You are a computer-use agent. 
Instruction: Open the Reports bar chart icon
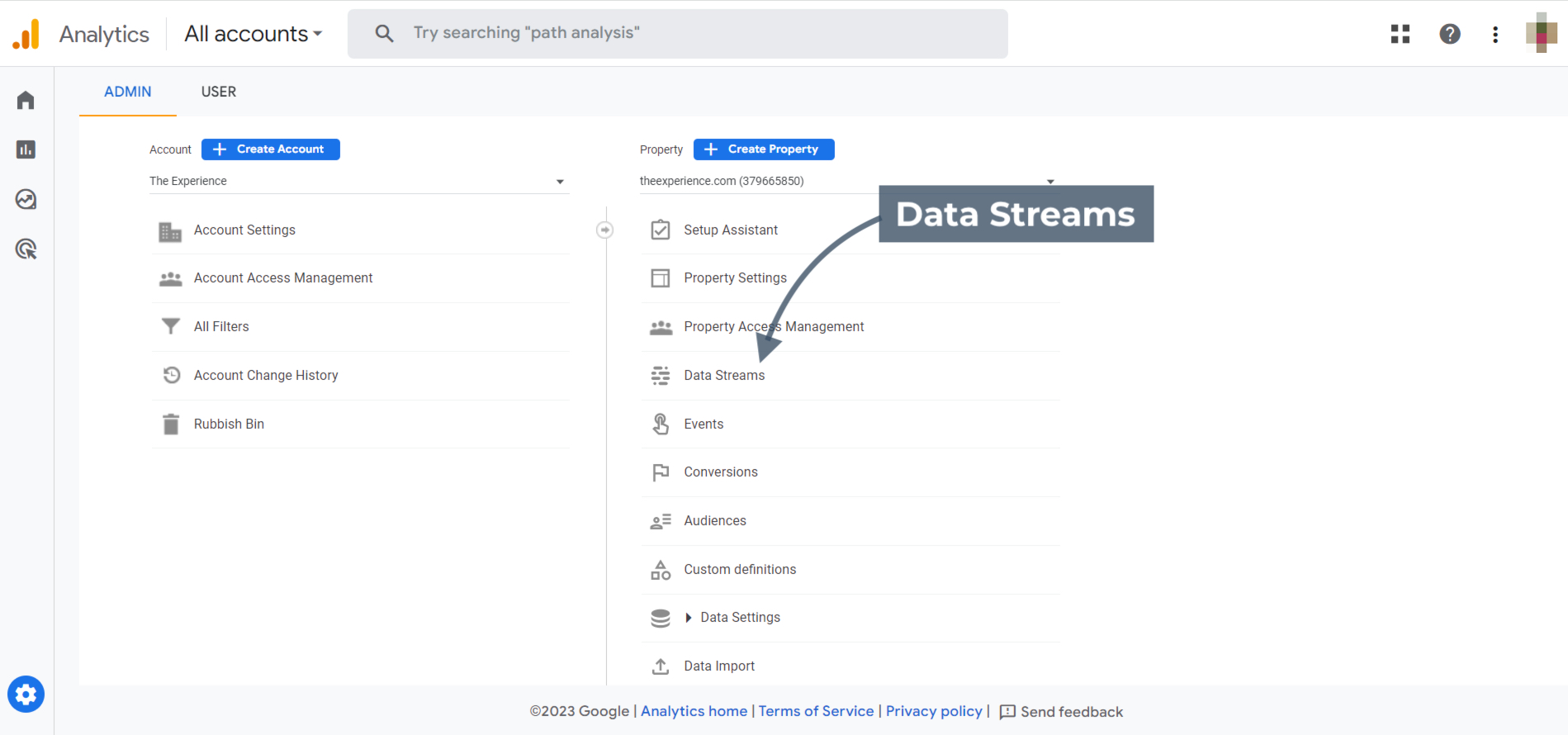(x=26, y=149)
